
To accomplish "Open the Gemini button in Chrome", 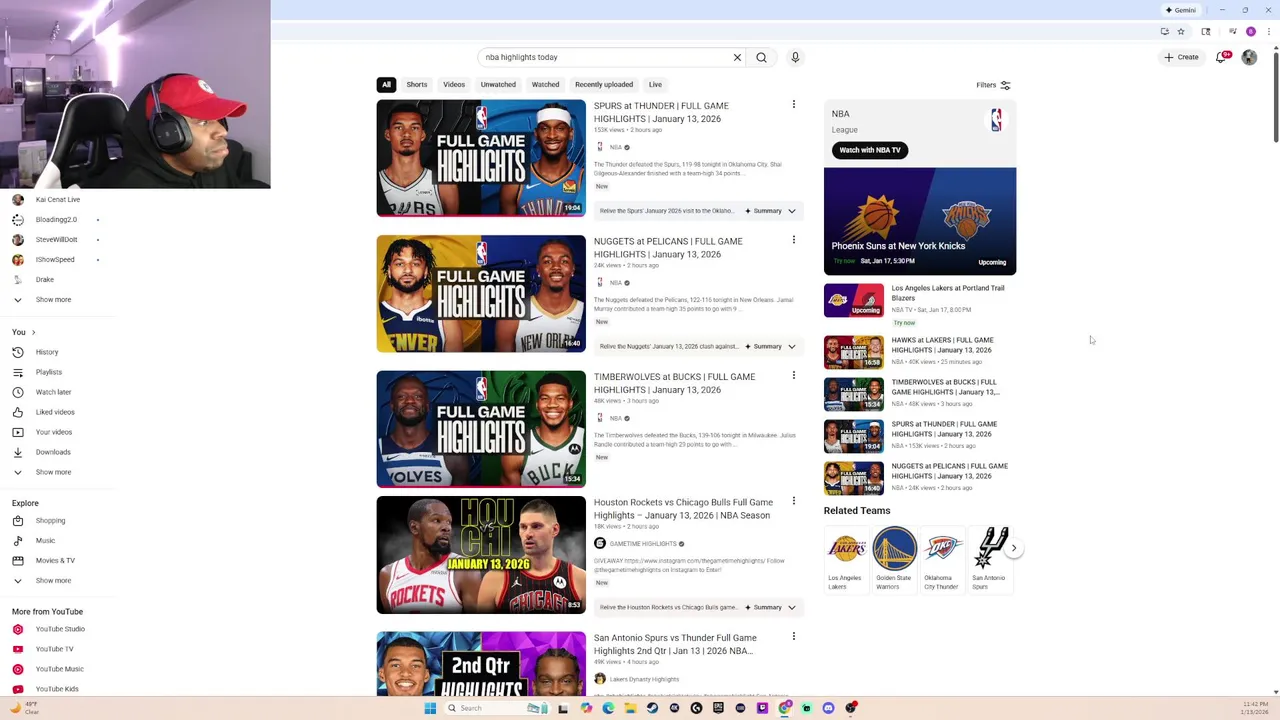I will (1181, 10).
